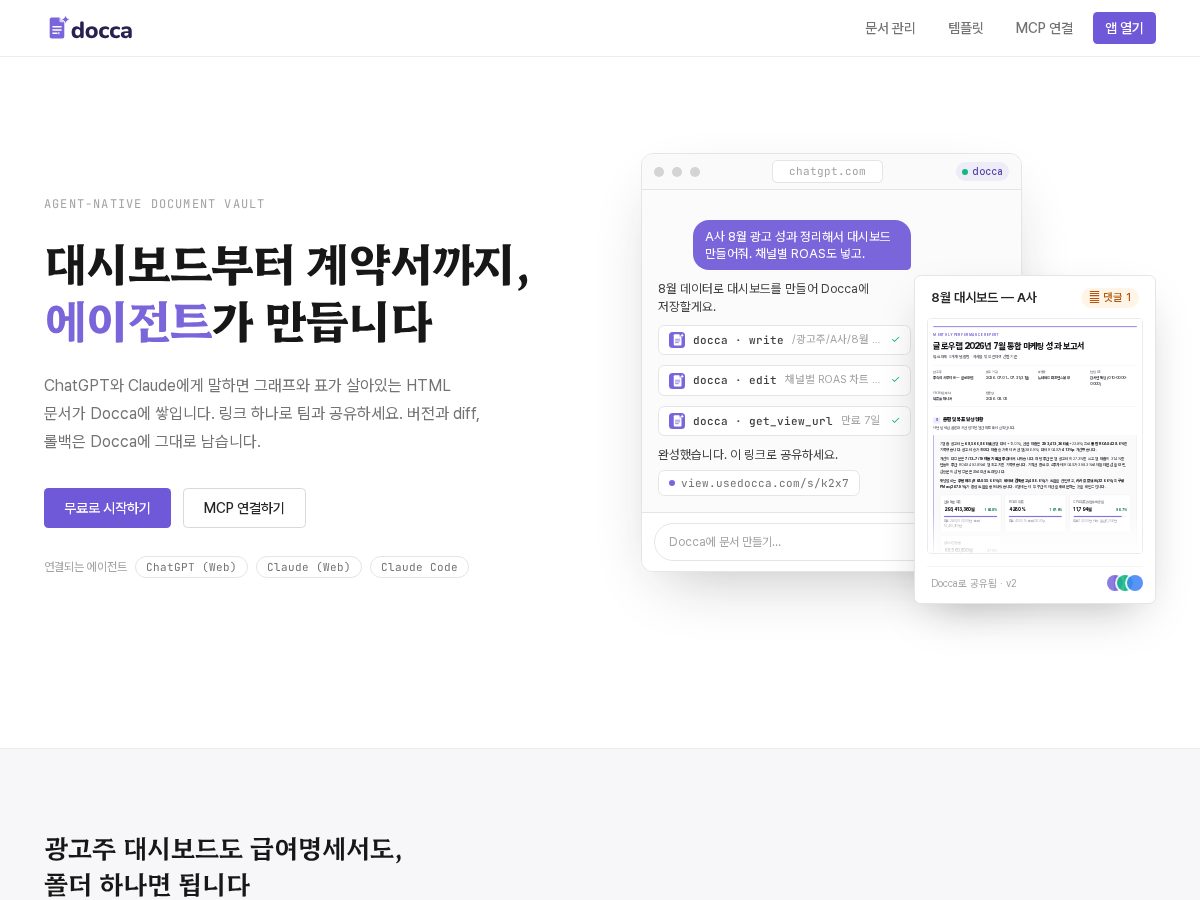1200x900 pixels.
Task: Click the '광고주 대시보드도 급여명세서도,' heading
Action: [x=223, y=848]
